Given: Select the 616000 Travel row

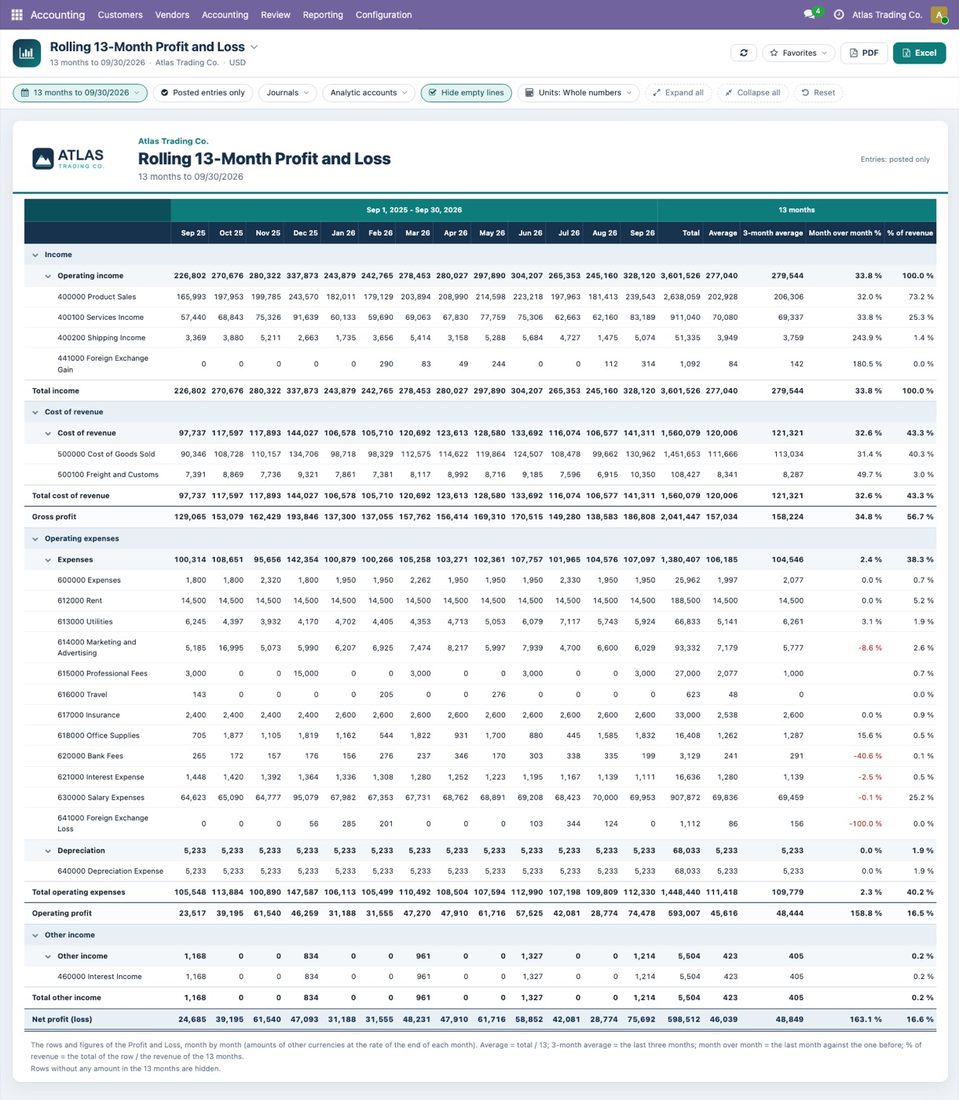Looking at the screenshot, I should [x=480, y=695].
